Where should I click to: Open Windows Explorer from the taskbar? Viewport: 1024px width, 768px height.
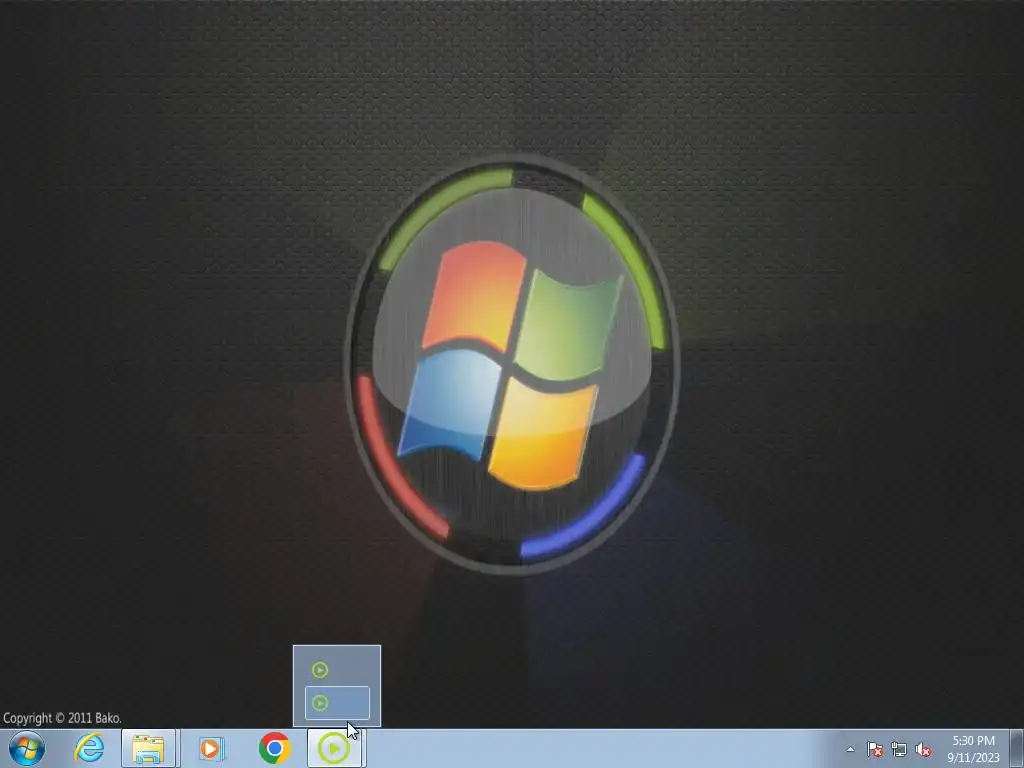pos(148,748)
